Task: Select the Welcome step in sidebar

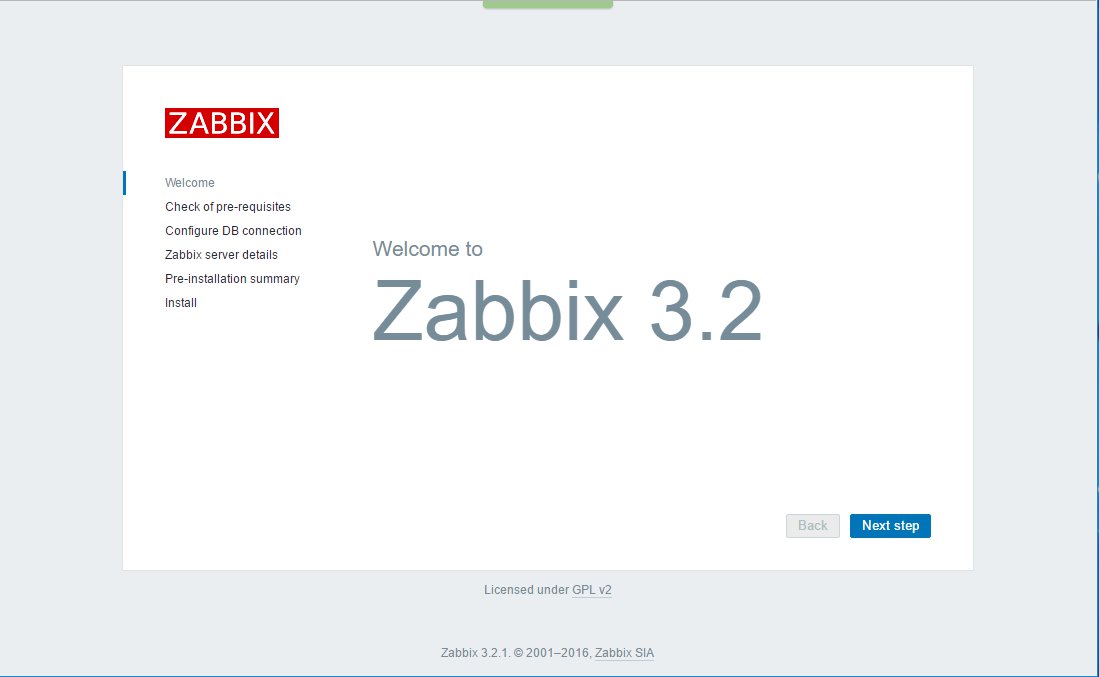Action: pos(190,183)
